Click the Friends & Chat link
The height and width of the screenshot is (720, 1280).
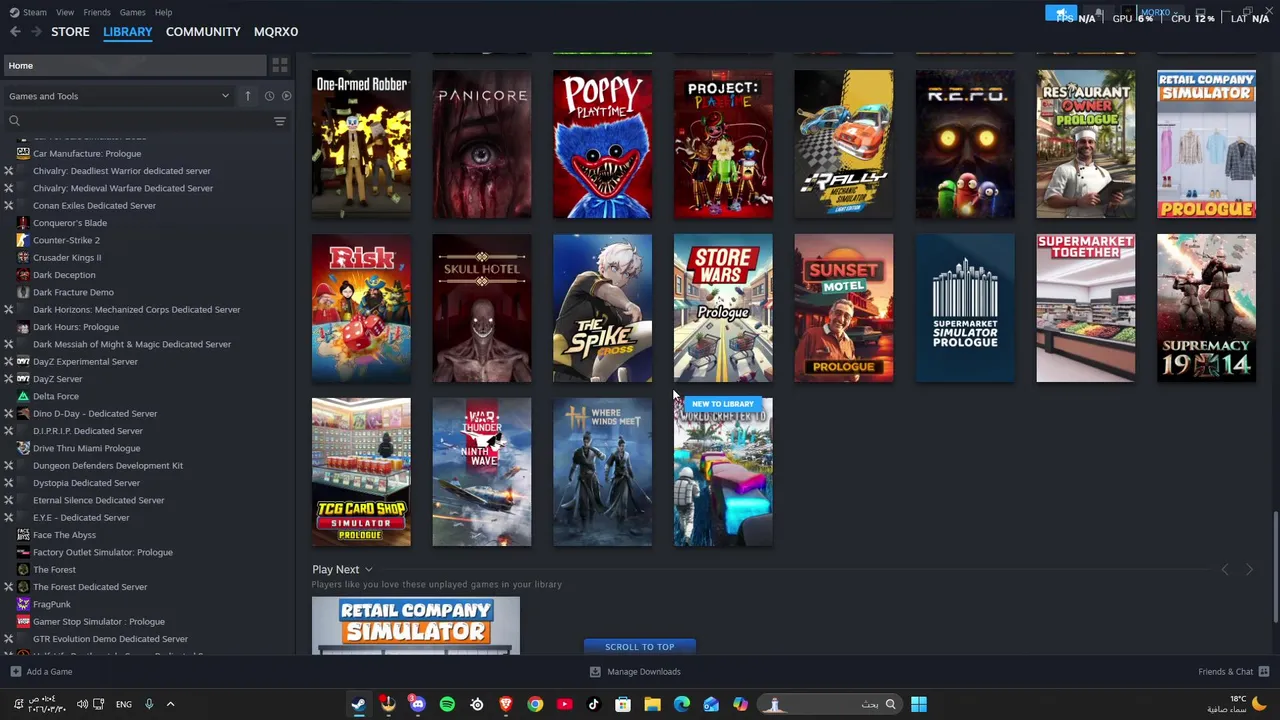pos(1225,672)
